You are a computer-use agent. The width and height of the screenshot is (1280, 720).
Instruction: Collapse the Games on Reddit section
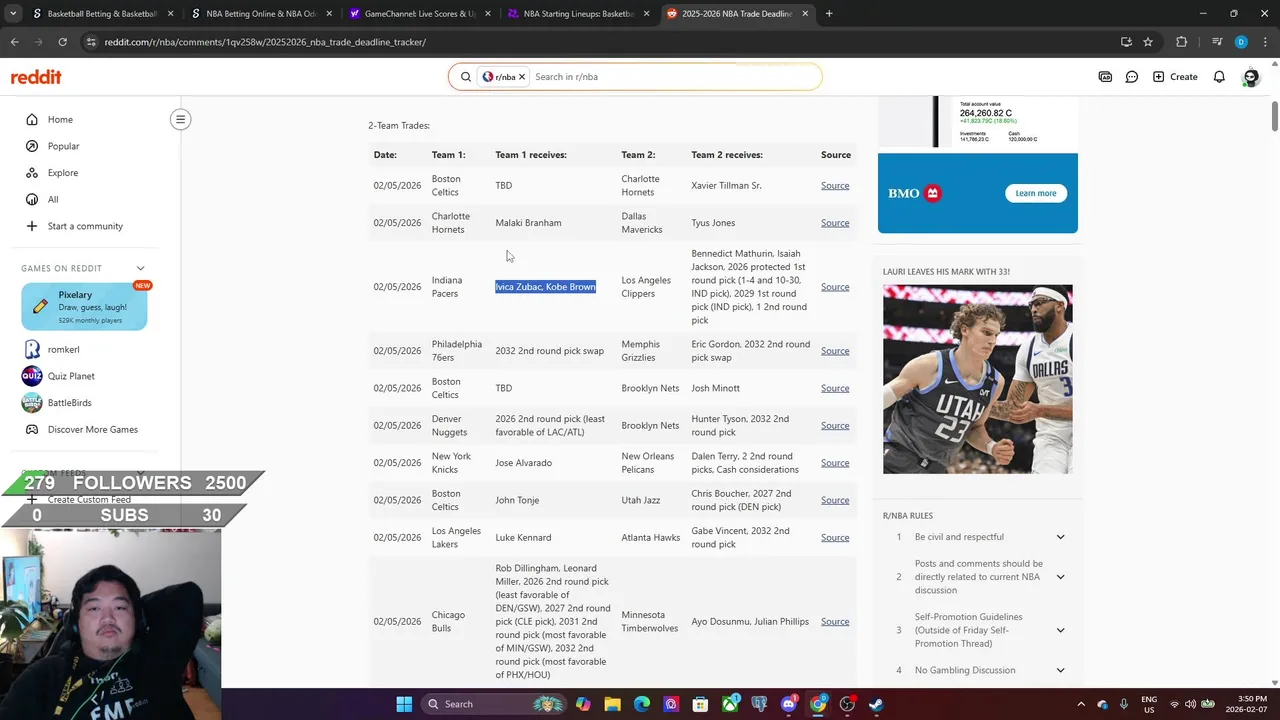point(140,268)
